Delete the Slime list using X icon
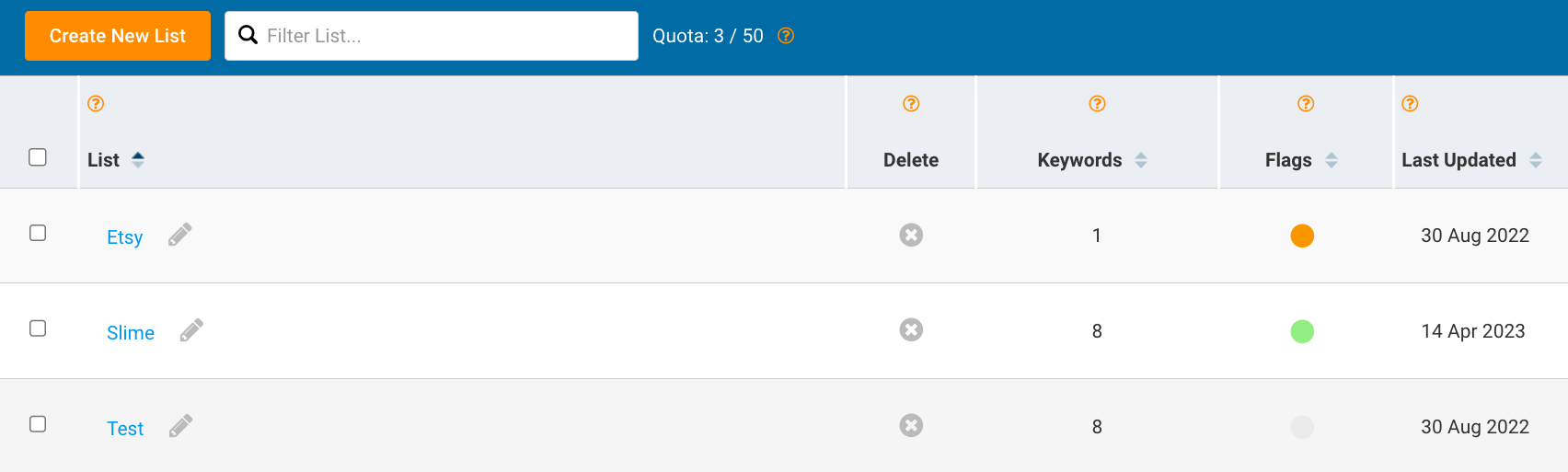The height and width of the screenshot is (472, 1568). tap(911, 329)
